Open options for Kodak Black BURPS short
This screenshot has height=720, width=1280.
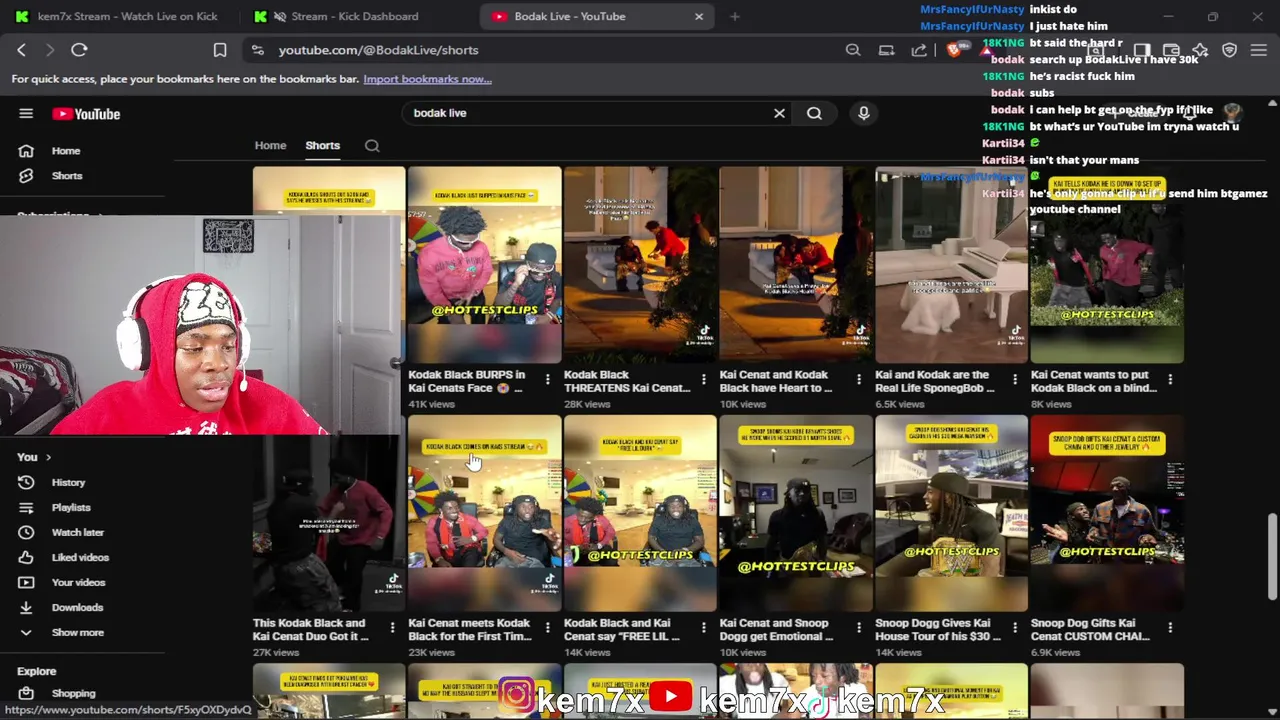pos(547,379)
